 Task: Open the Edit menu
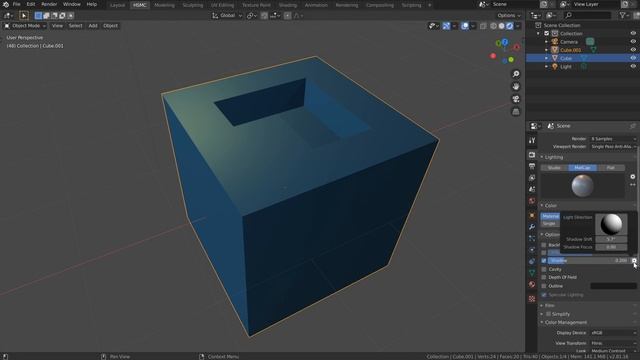31,4
